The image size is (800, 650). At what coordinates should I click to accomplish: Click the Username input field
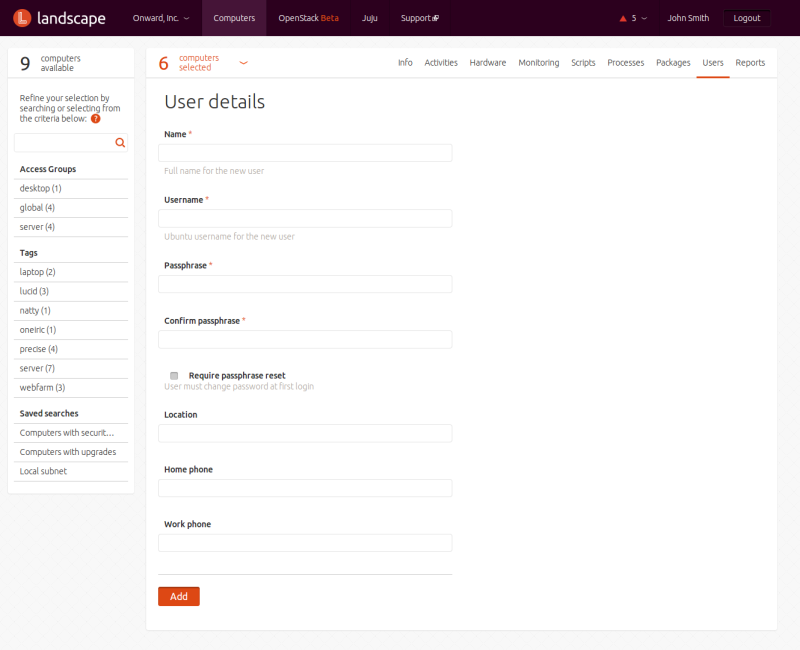coord(305,218)
